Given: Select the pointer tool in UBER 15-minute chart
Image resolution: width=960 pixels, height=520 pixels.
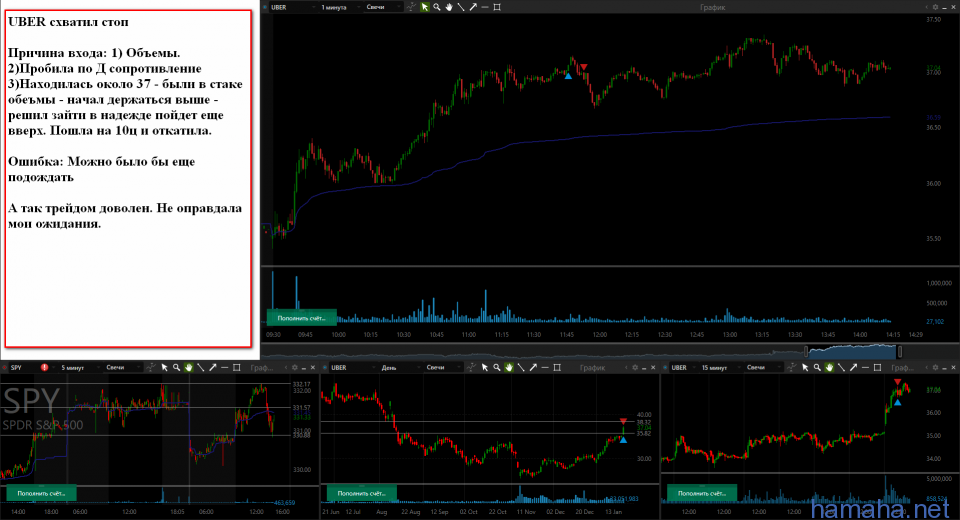Looking at the screenshot, I should (805, 367).
